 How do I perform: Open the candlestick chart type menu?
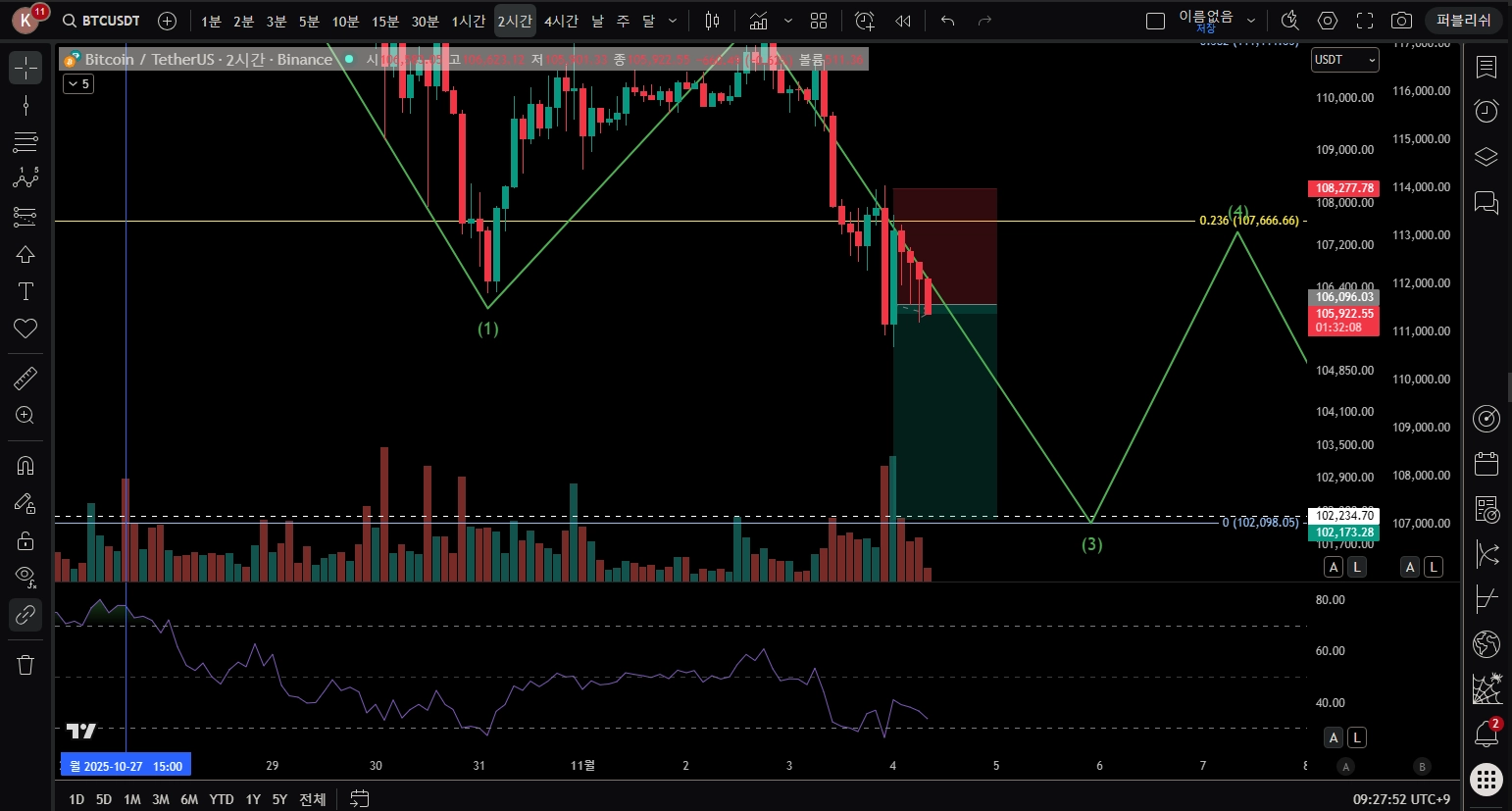[713, 21]
